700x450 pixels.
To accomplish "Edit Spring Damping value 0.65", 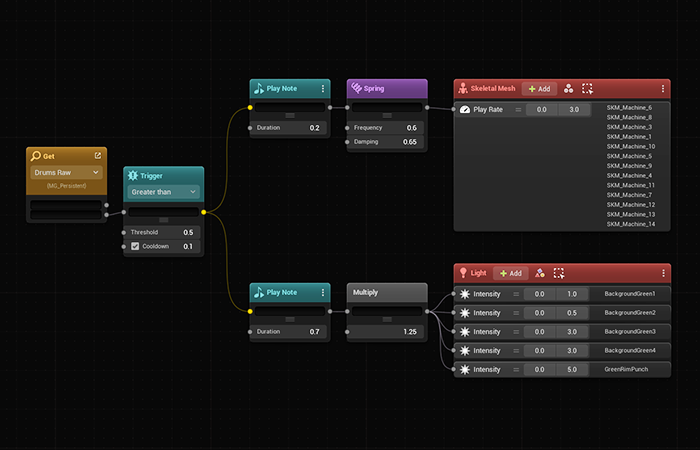I will 410,142.
